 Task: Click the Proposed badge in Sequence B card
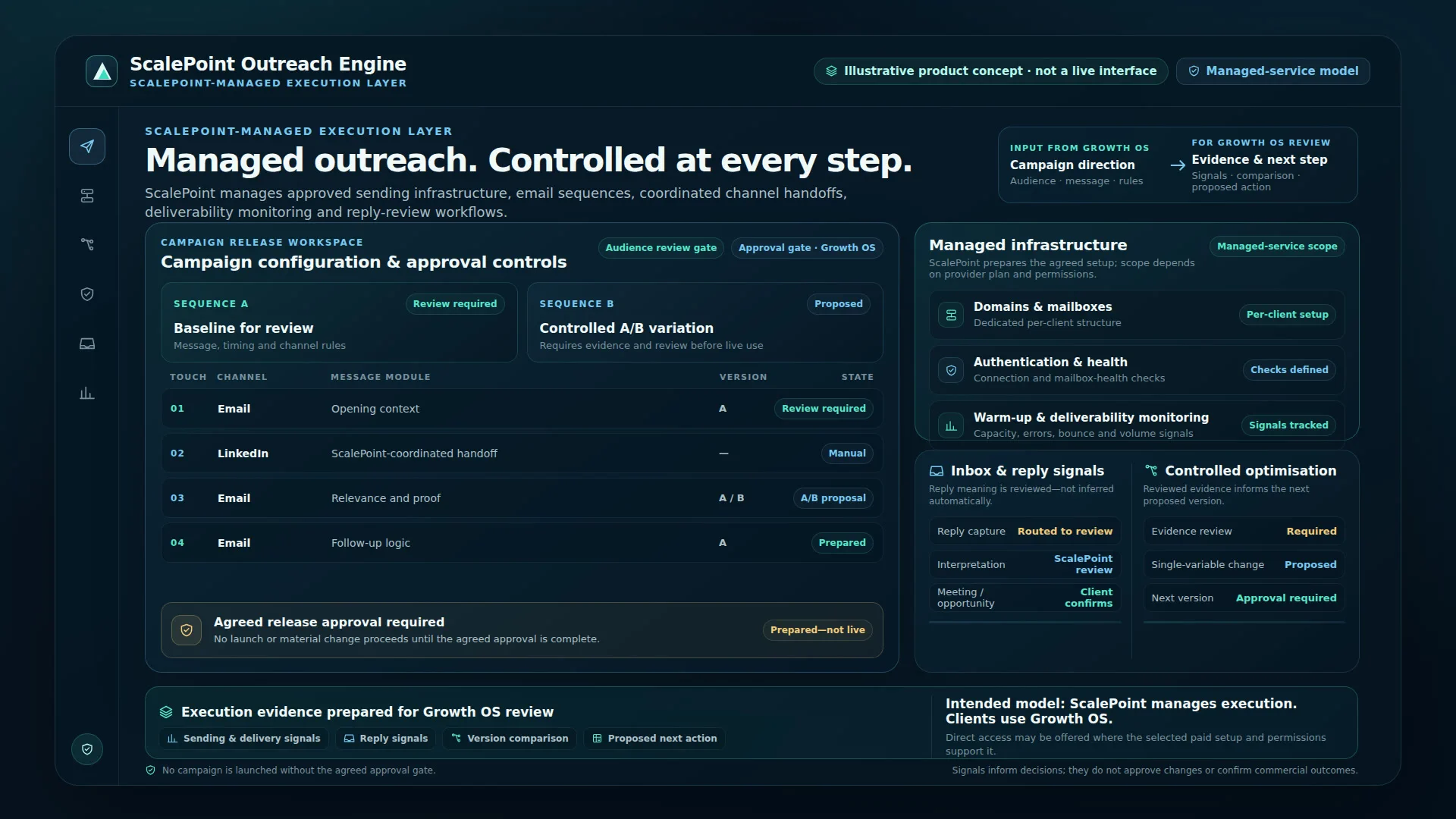(839, 304)
